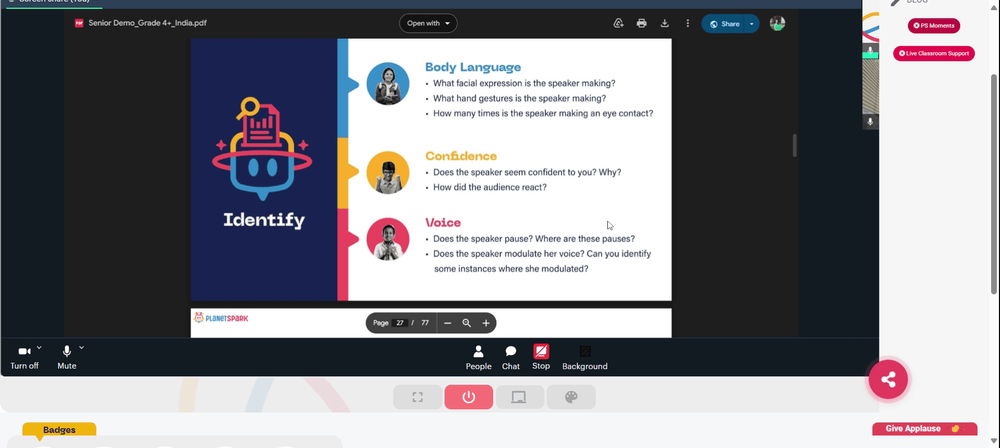The height and width of the screenshot is (448, 1000).
Task: Click the red power button
Action: [469, 397]
